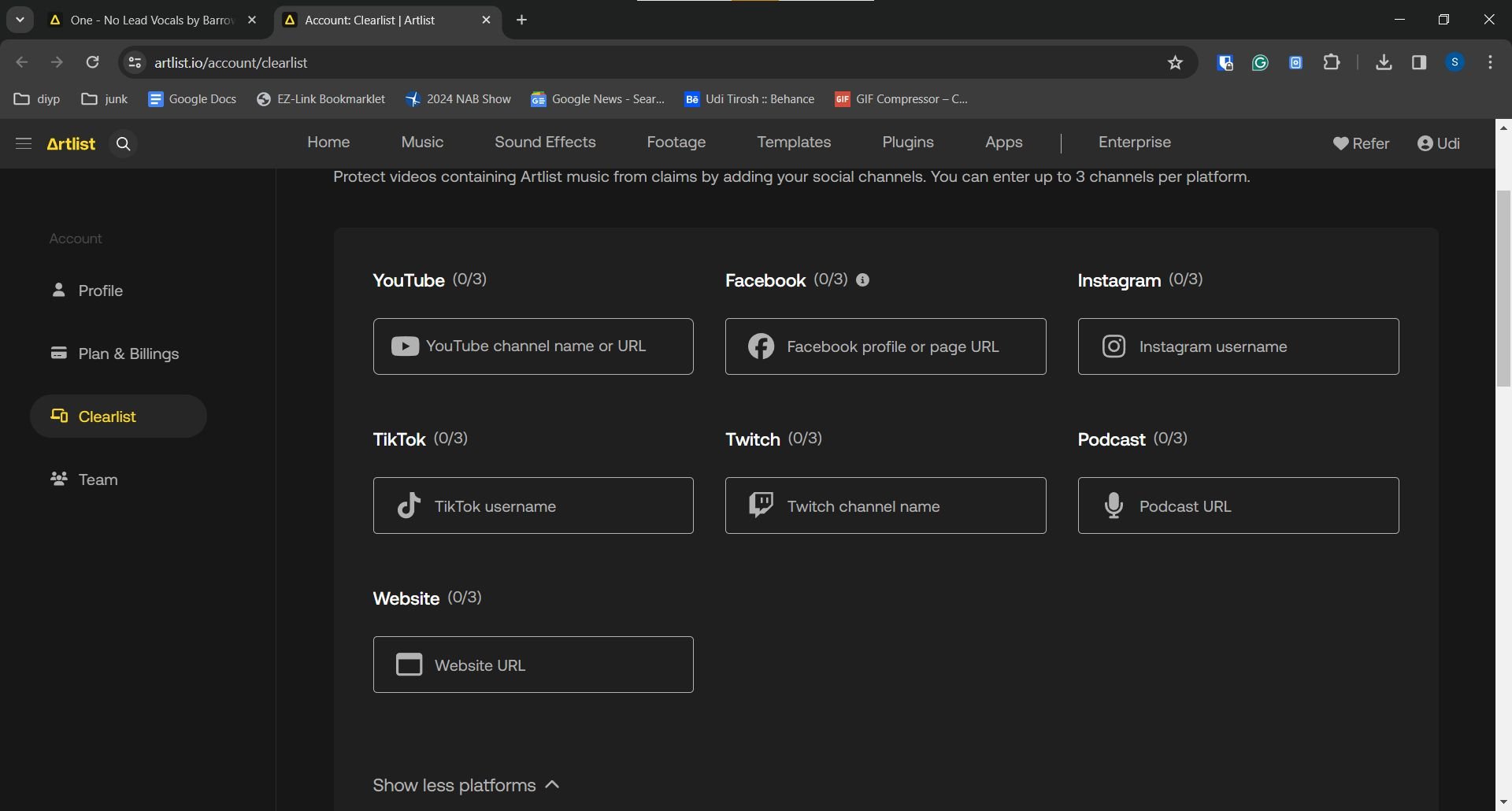The width and height of the screenshot is (1512, 811).
Task: Open the Google News bookmark
Action: point(598,98)
